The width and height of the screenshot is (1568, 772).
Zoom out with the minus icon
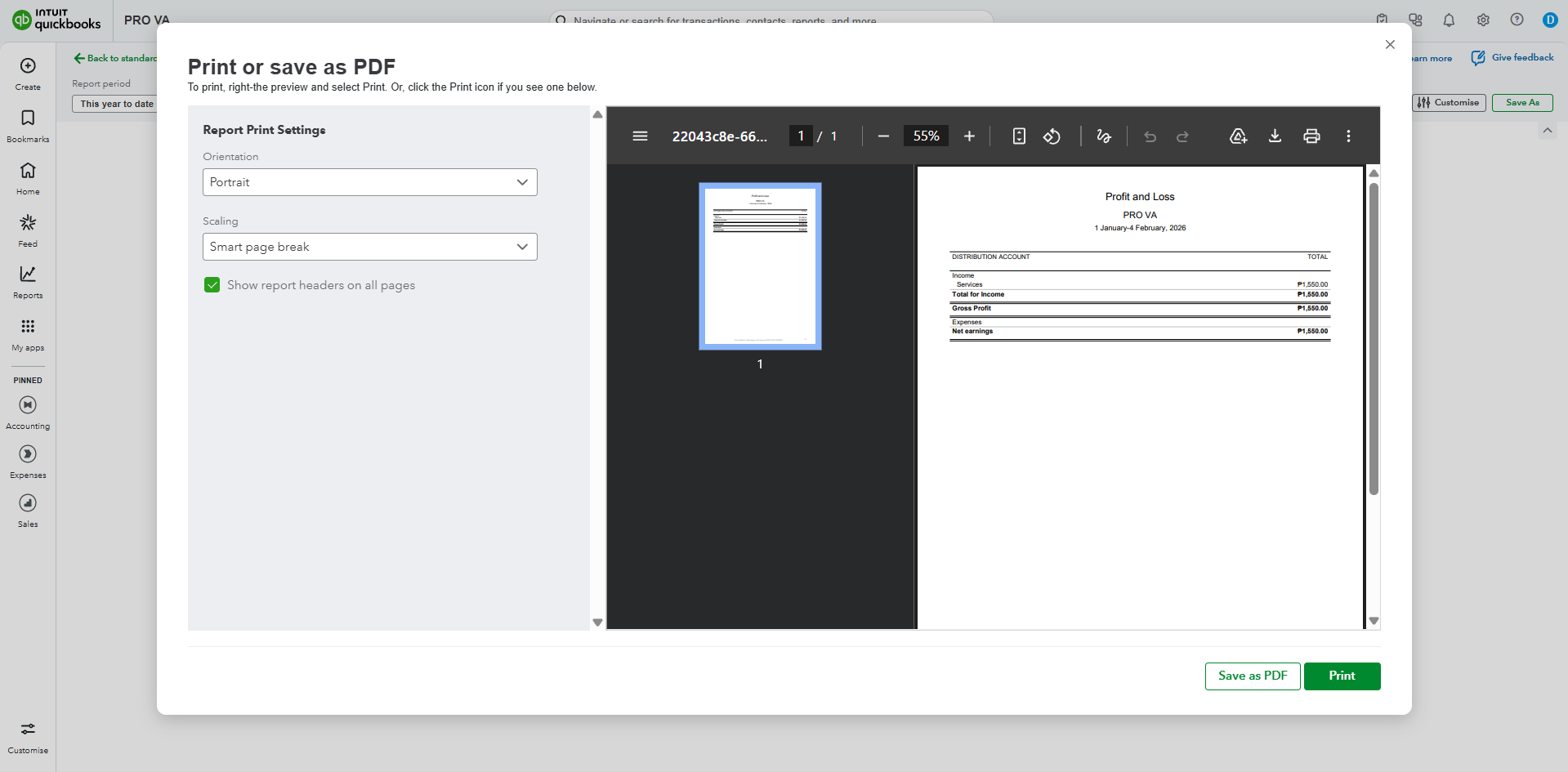(x=883, y=136)
